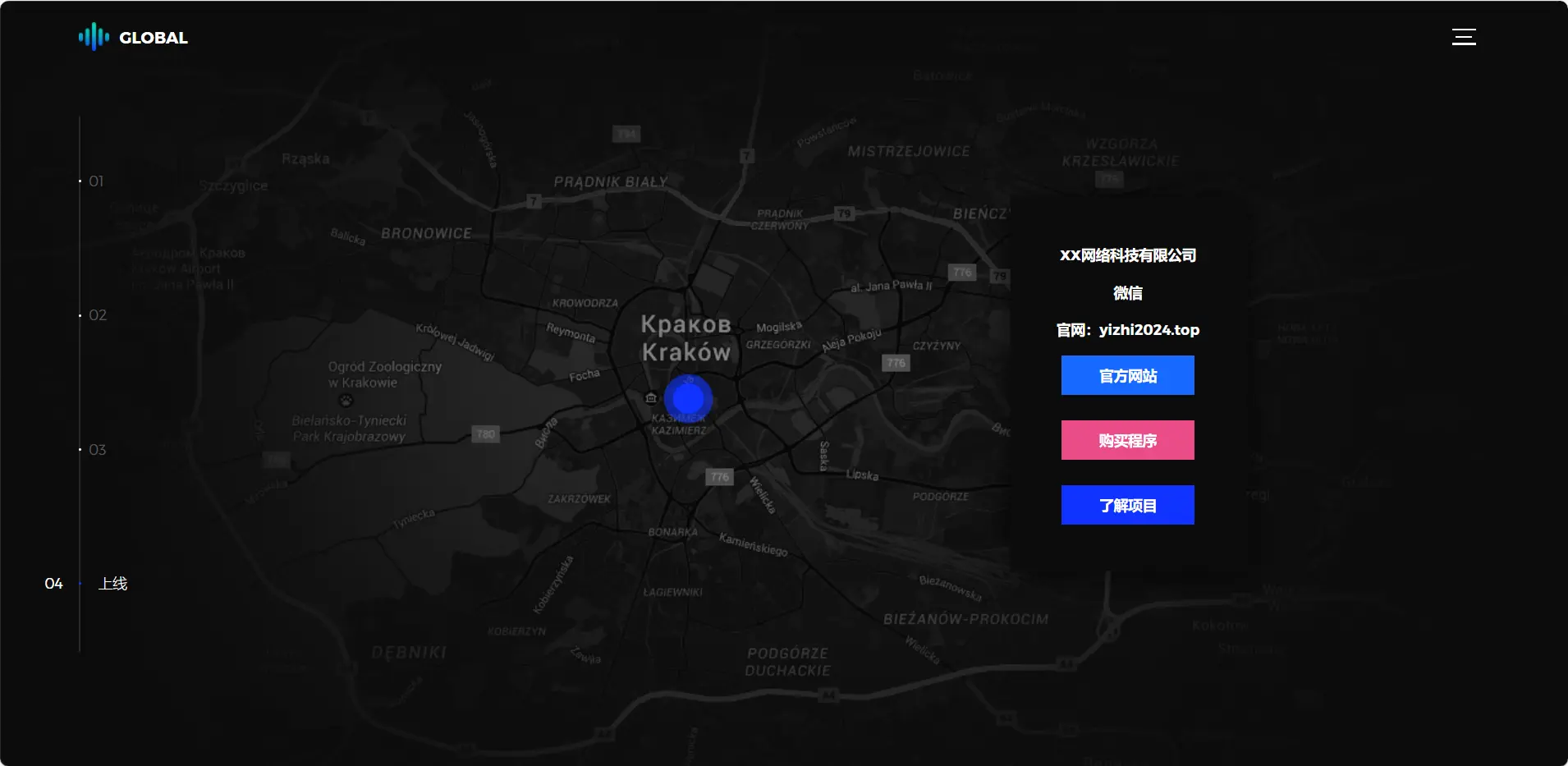The height and width of the screenshot is (766, 1568).
Task: Click the 上线 section label
Action: pyautogui.click(x=113, y=584)
